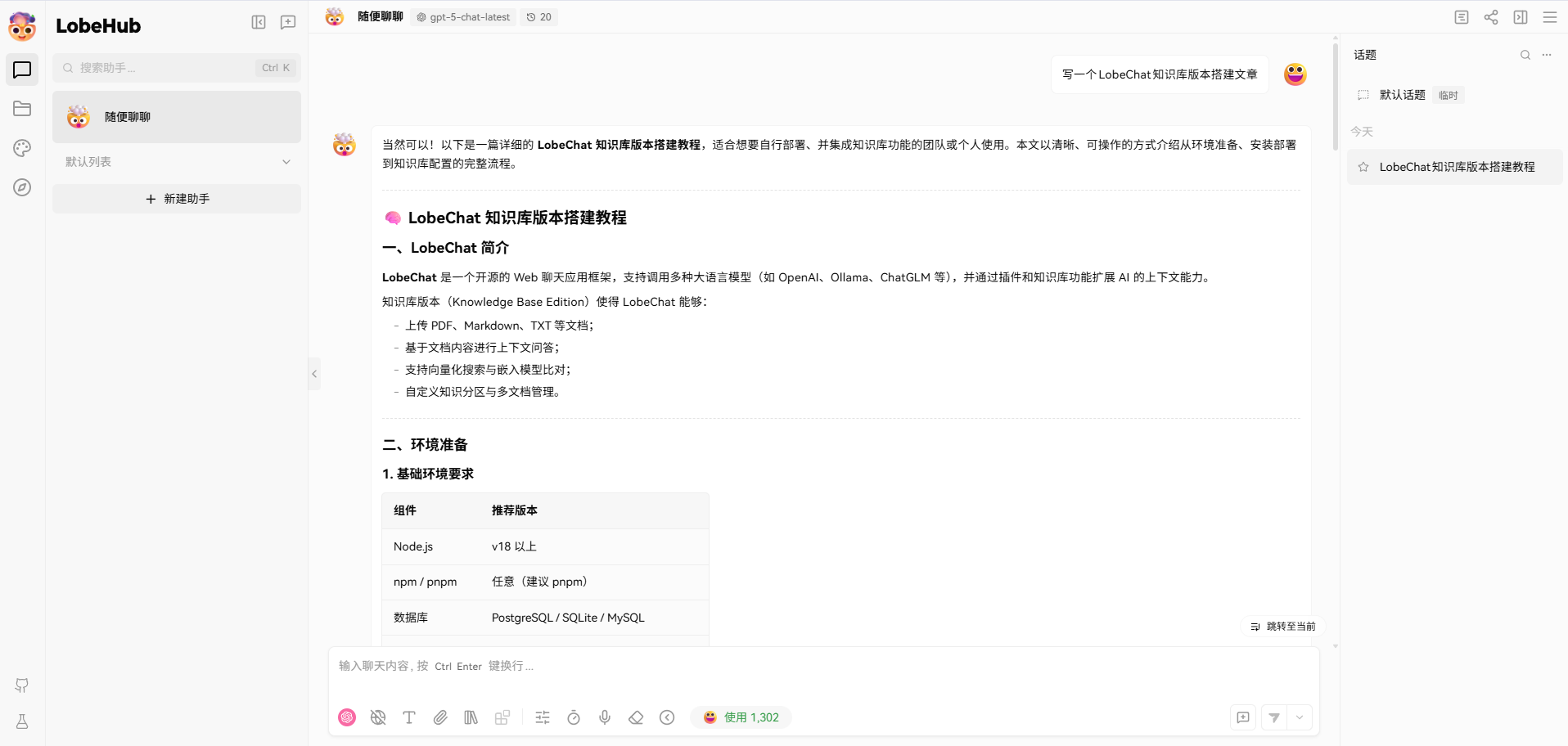Star the LobeChat知识库版本搭建教程 topic
This screenshot has width=1568, height=746.
coord(1363,167)
